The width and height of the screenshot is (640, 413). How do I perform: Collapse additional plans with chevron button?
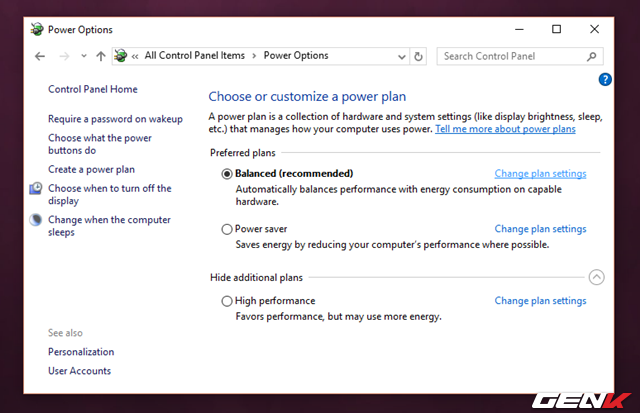click(x=596, y=278)
